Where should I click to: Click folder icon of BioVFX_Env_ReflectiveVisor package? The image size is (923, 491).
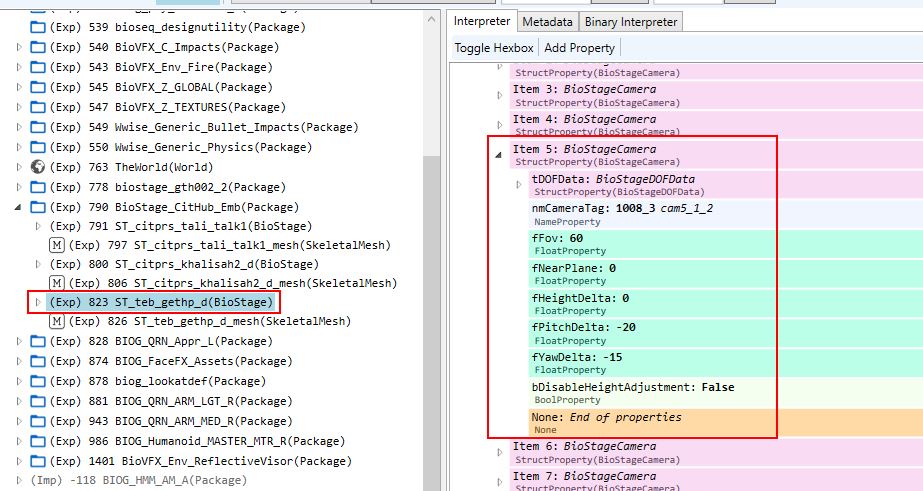pos(38,462)
